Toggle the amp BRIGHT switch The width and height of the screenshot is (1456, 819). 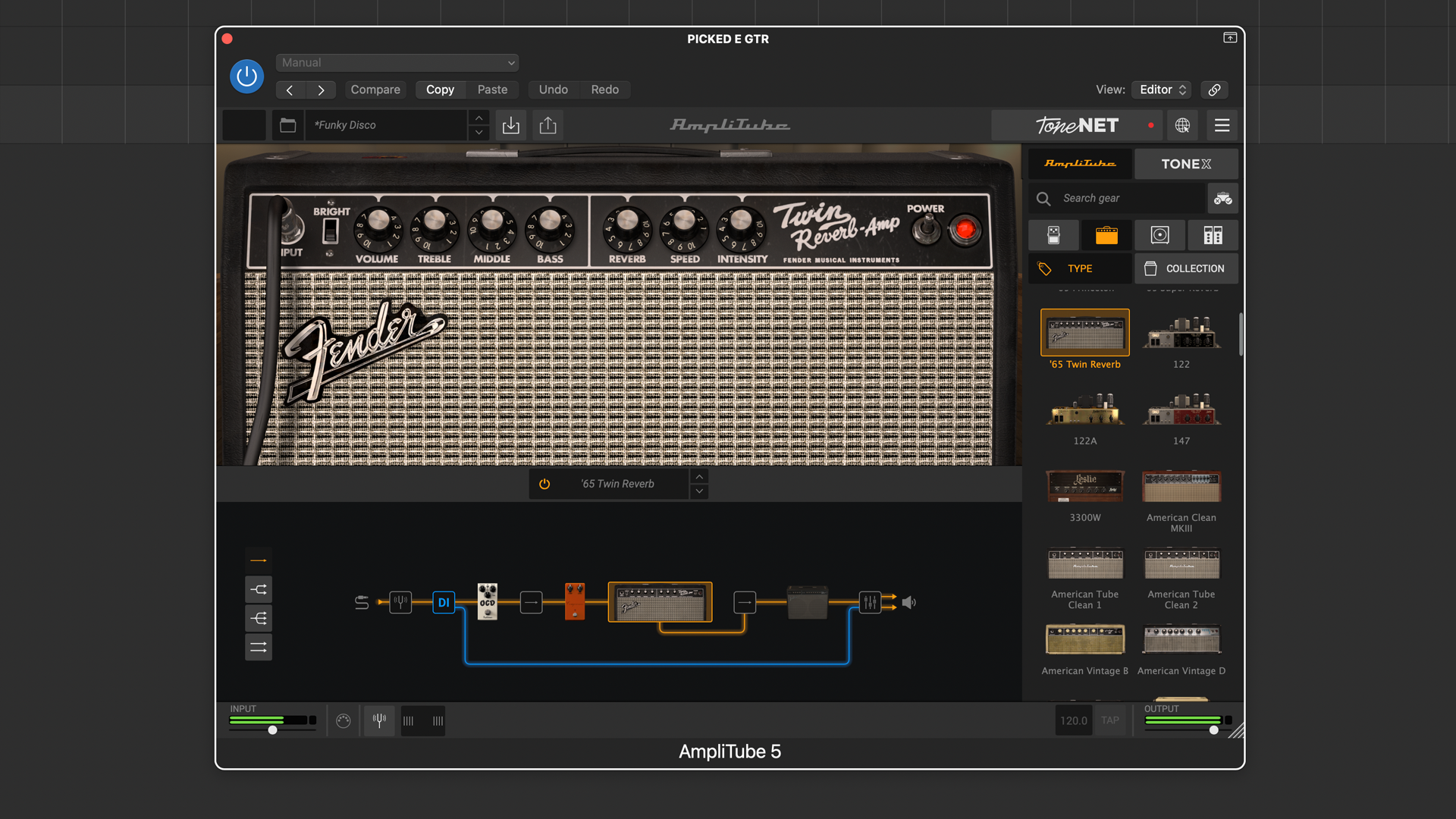click(x=331, y=230)
